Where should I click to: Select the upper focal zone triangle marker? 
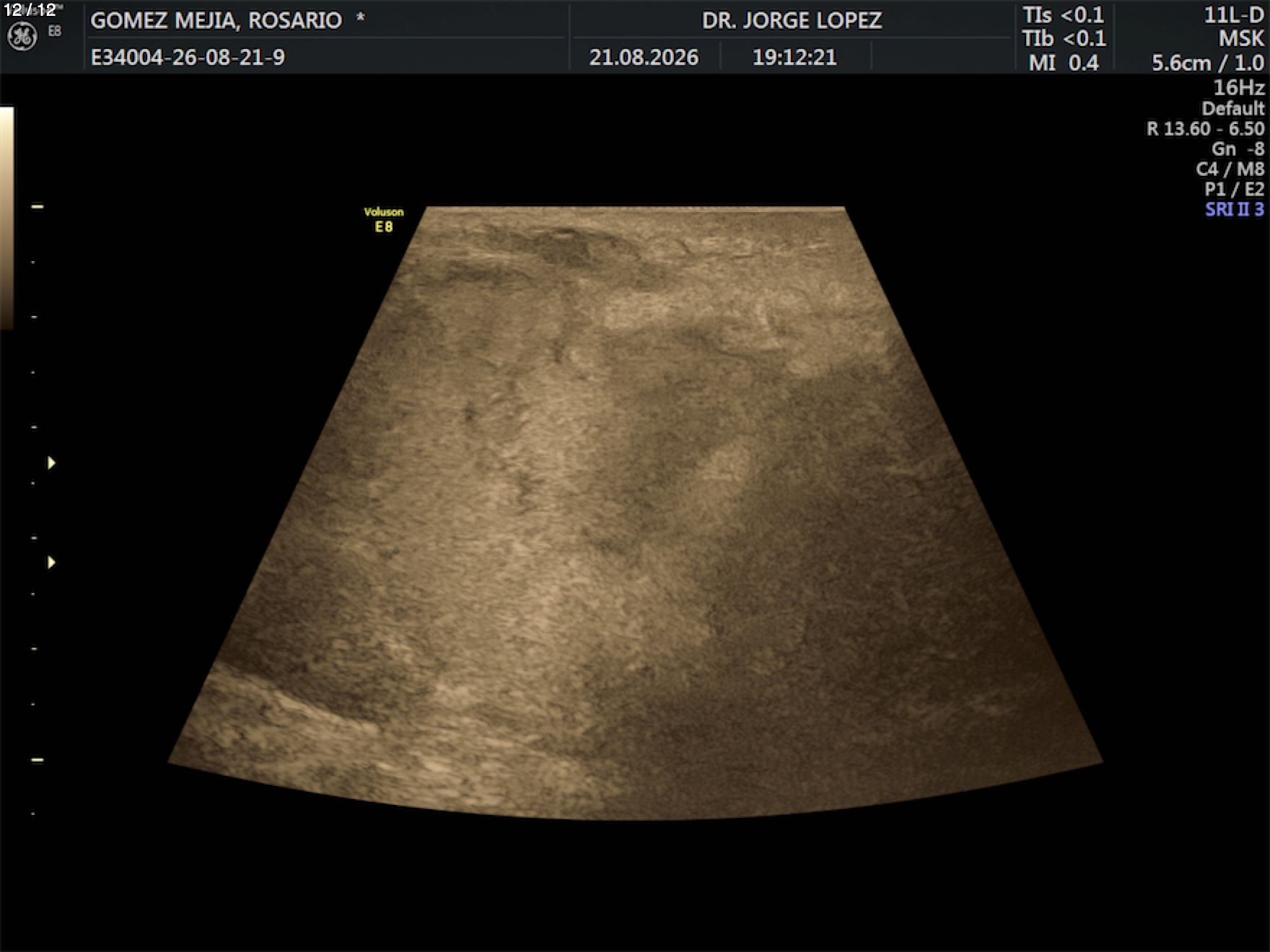coord(51,462)
